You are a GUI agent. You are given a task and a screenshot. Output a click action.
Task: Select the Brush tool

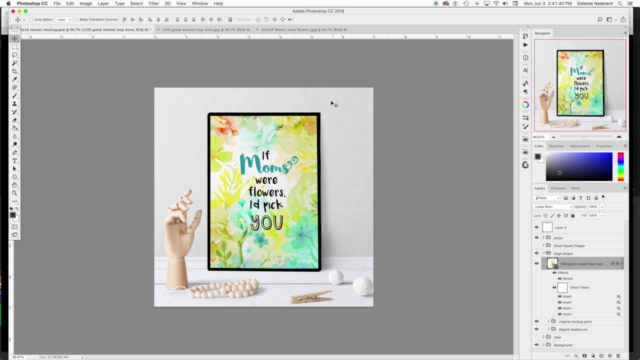tap(15, 96)
